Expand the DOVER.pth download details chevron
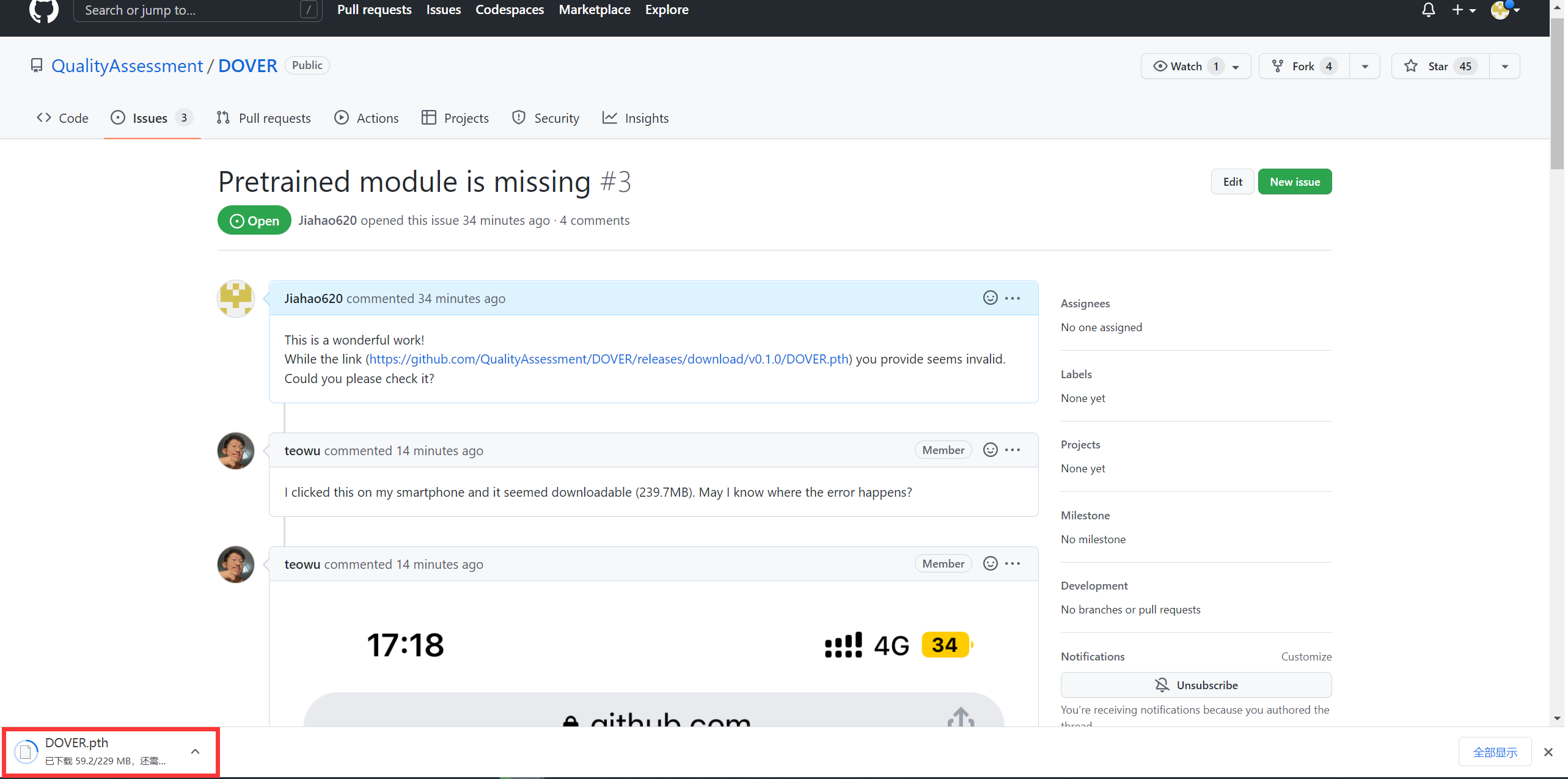The image size is (1568, 779). pyautogui.click(x=195, y=751)
